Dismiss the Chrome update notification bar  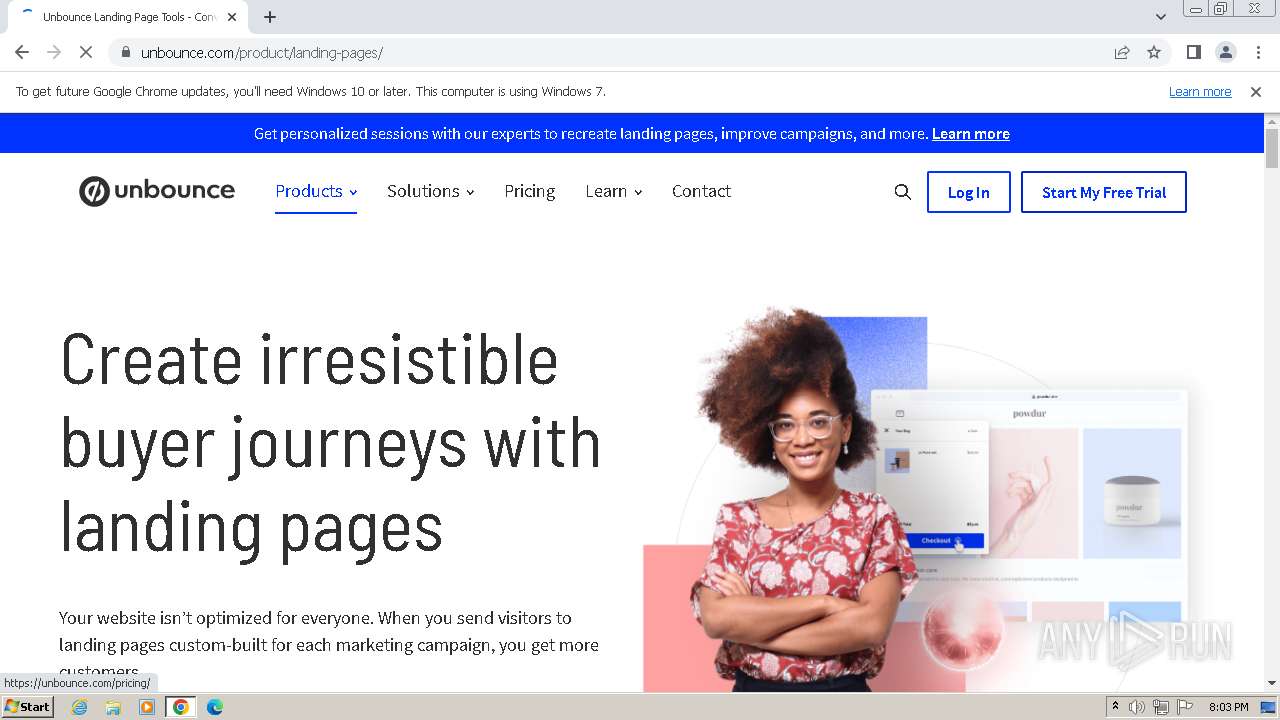coord(1256,91)
